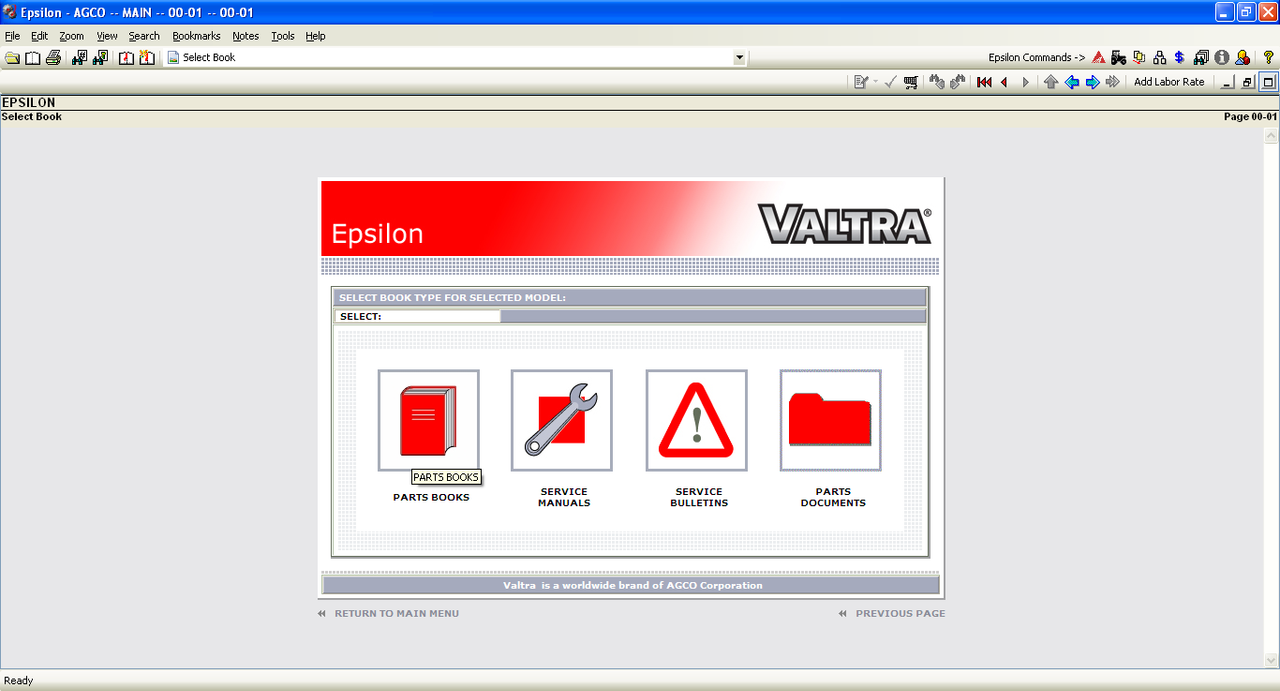Click the shopping cart toolbar icon
The image size is (1280, 691).
pos(911,82)
